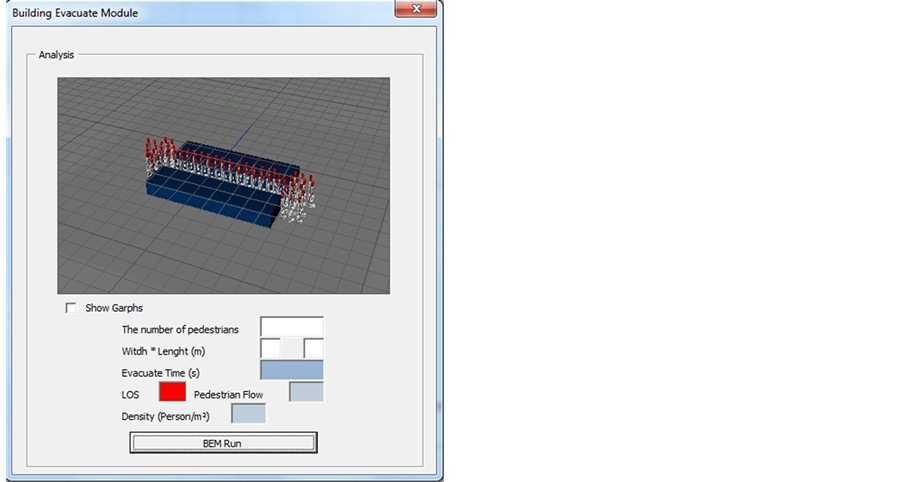Click the red LOS color swatch
The height and width of the screenshot is (482, 902).
tap(172, 393)
